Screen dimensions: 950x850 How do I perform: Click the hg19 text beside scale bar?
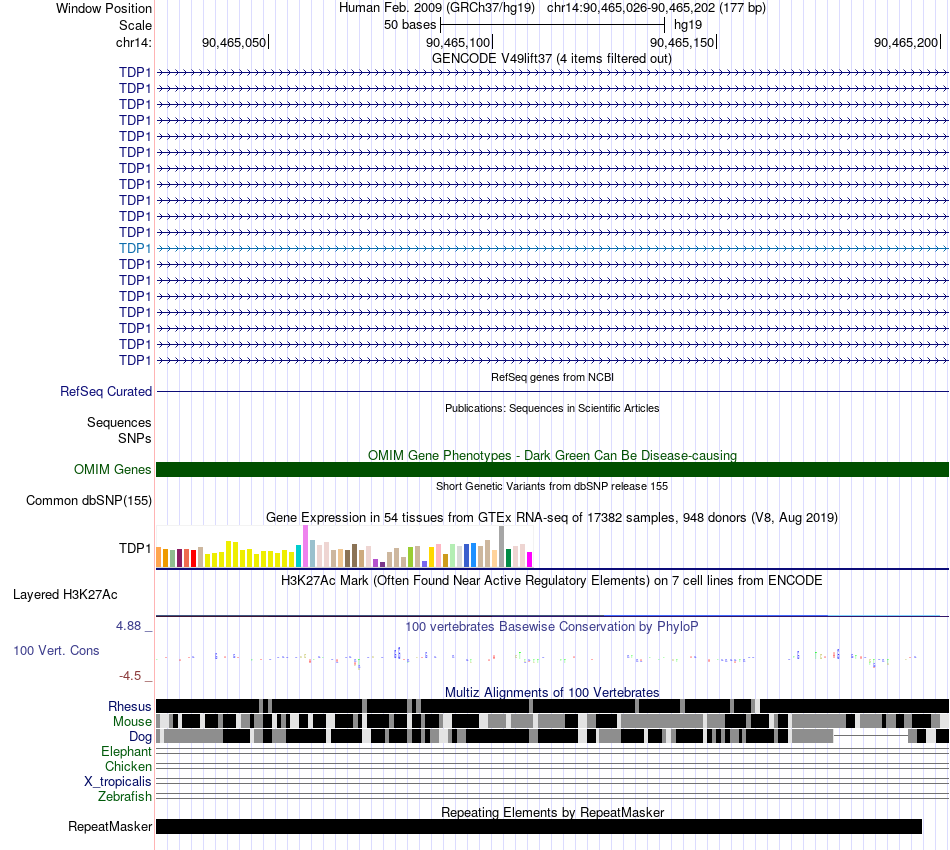[688, 25]
